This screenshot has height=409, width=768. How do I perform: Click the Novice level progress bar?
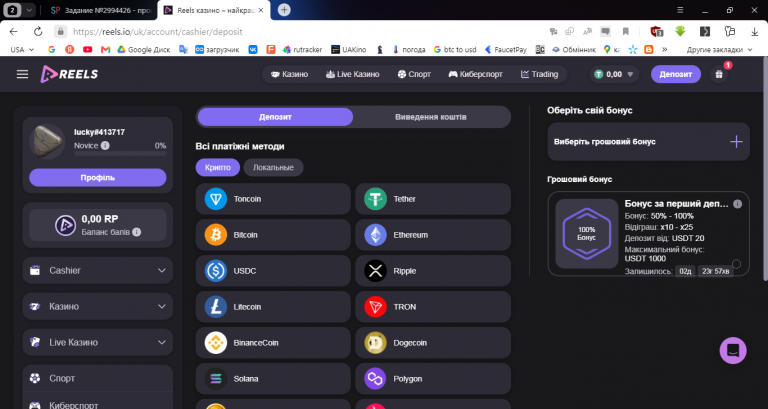(120, 154)
